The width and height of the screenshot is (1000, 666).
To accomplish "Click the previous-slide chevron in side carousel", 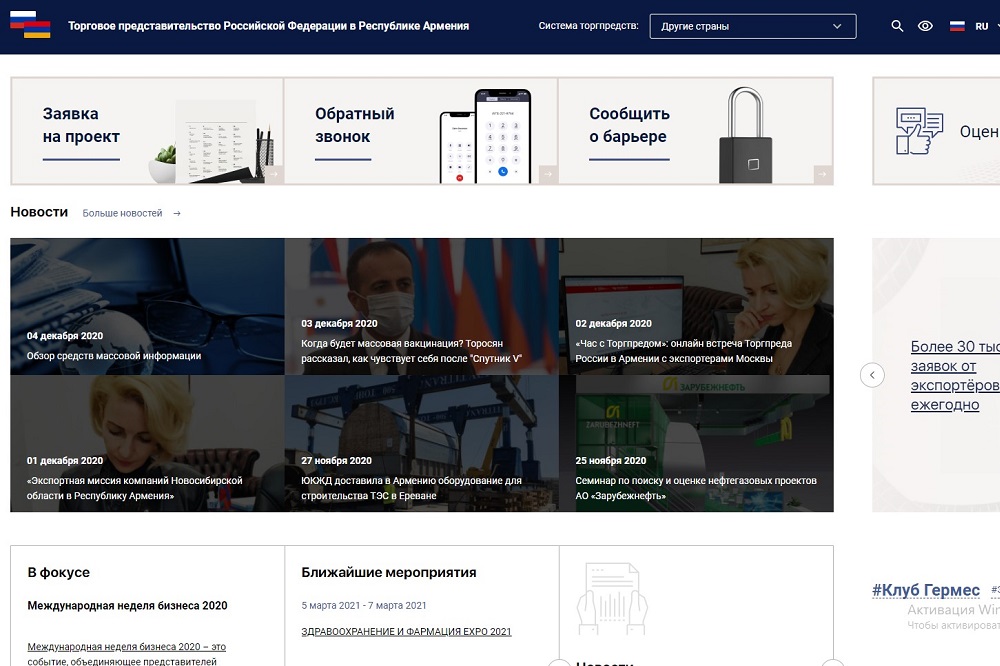I will click(x=872, y=375).
